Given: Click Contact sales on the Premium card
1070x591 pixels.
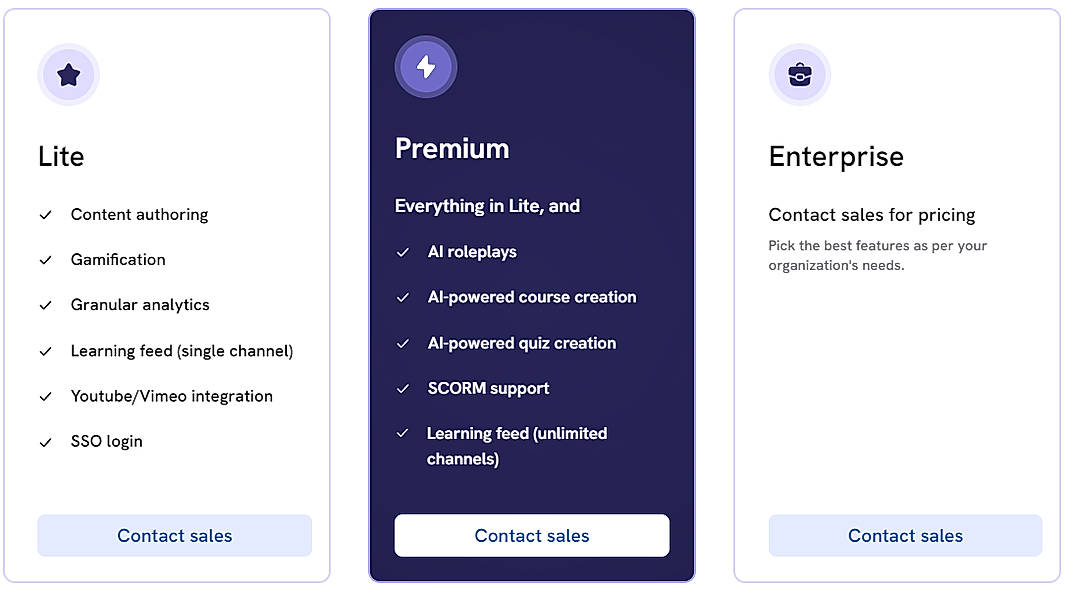Looking at the screenshot, I should tap(531, 535).
